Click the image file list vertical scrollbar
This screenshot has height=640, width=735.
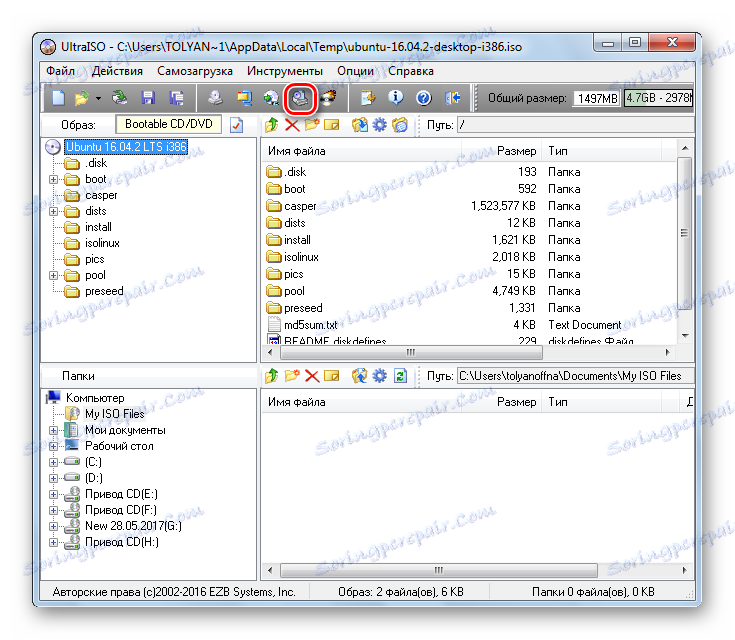(x=685, y=241)
